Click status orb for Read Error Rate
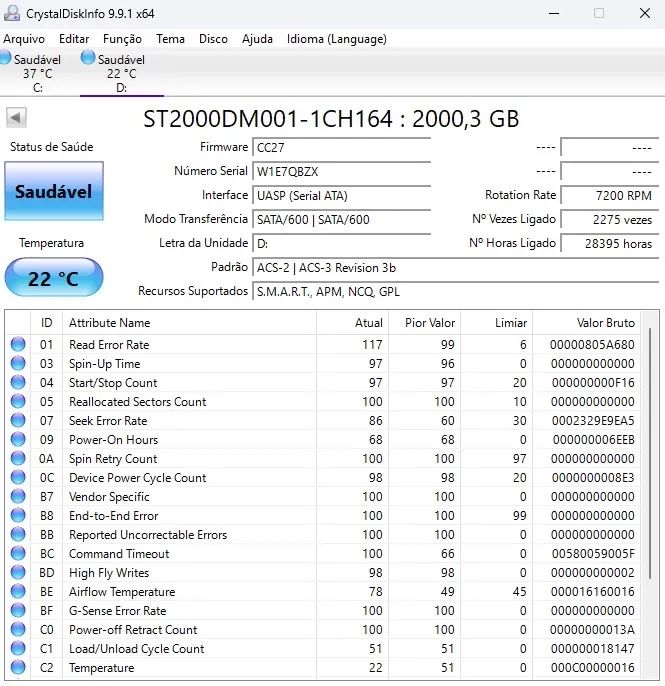This screenshot has height=686, width=665. click(18, 344)
